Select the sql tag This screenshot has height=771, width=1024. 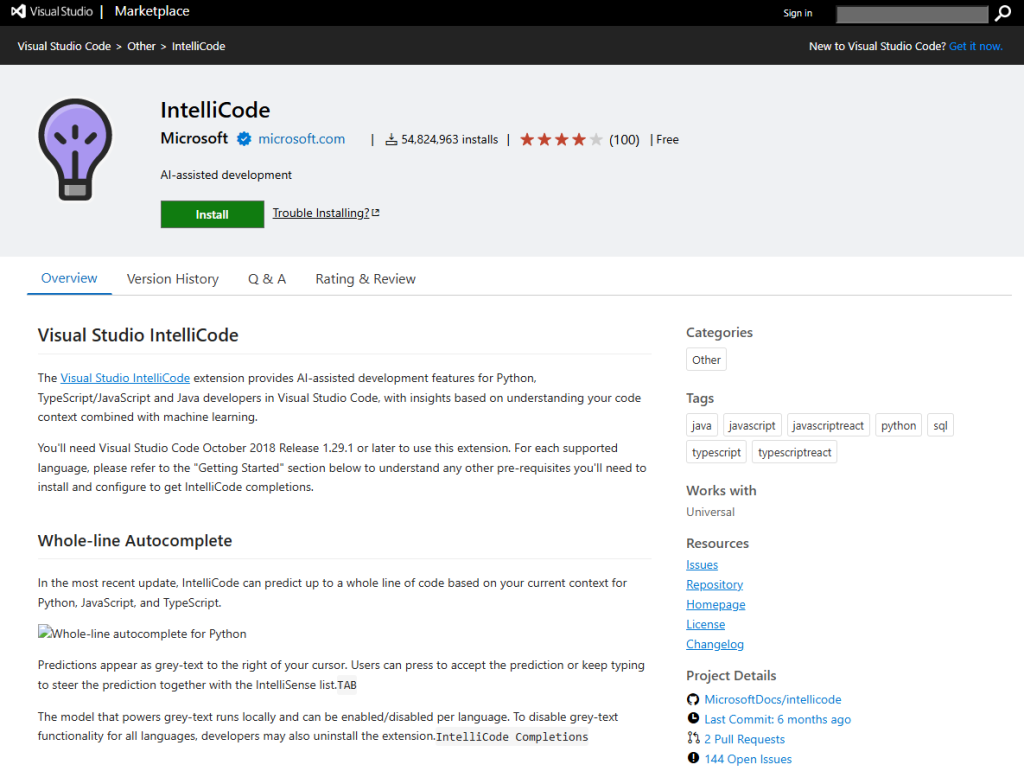940,426
